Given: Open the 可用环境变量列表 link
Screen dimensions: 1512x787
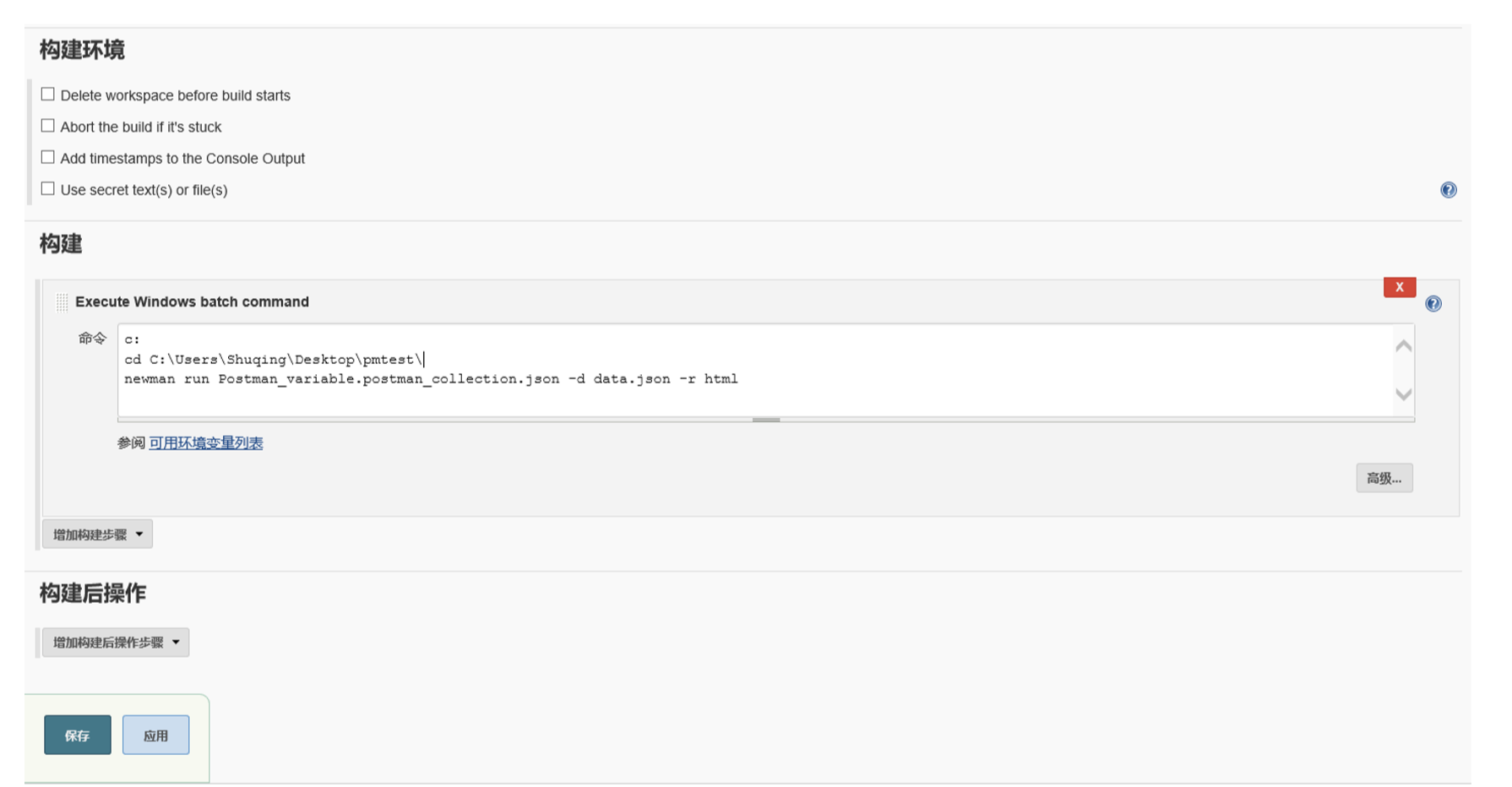Looking at the screenshot, I should click(205, 443).
